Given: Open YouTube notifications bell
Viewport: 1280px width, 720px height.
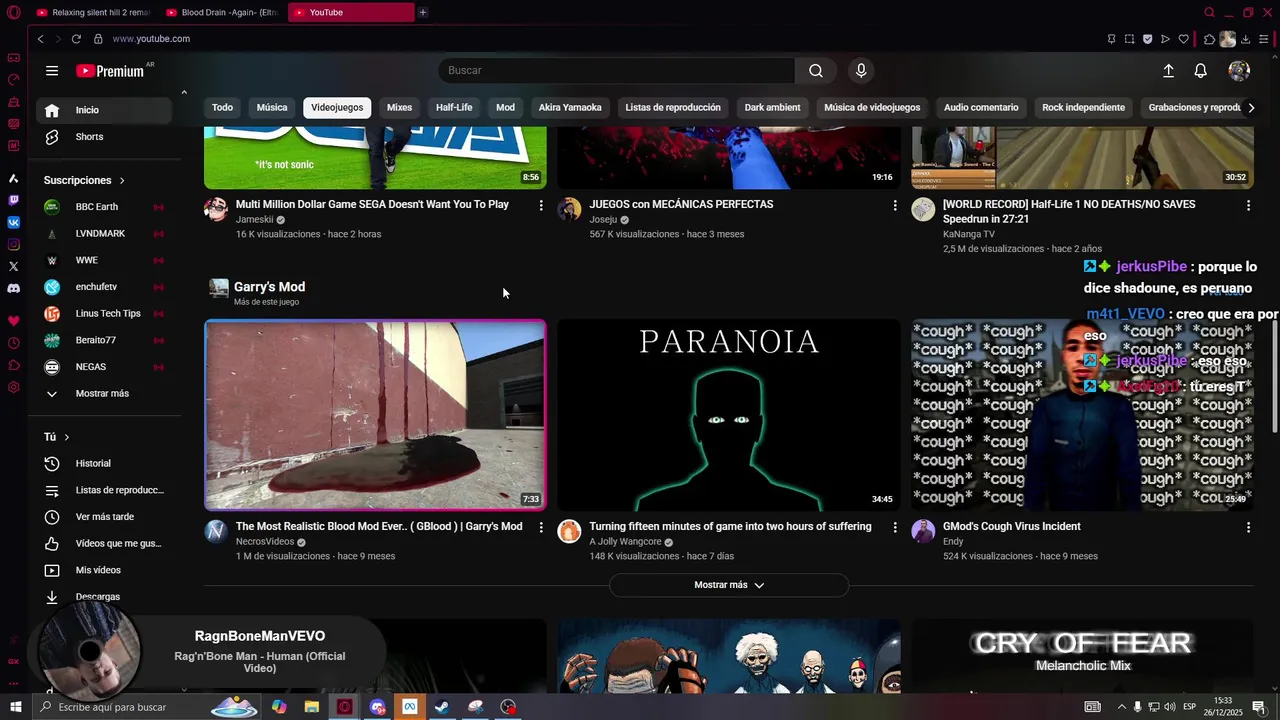Looking at the screenshot, I should tap(1201, 71).
